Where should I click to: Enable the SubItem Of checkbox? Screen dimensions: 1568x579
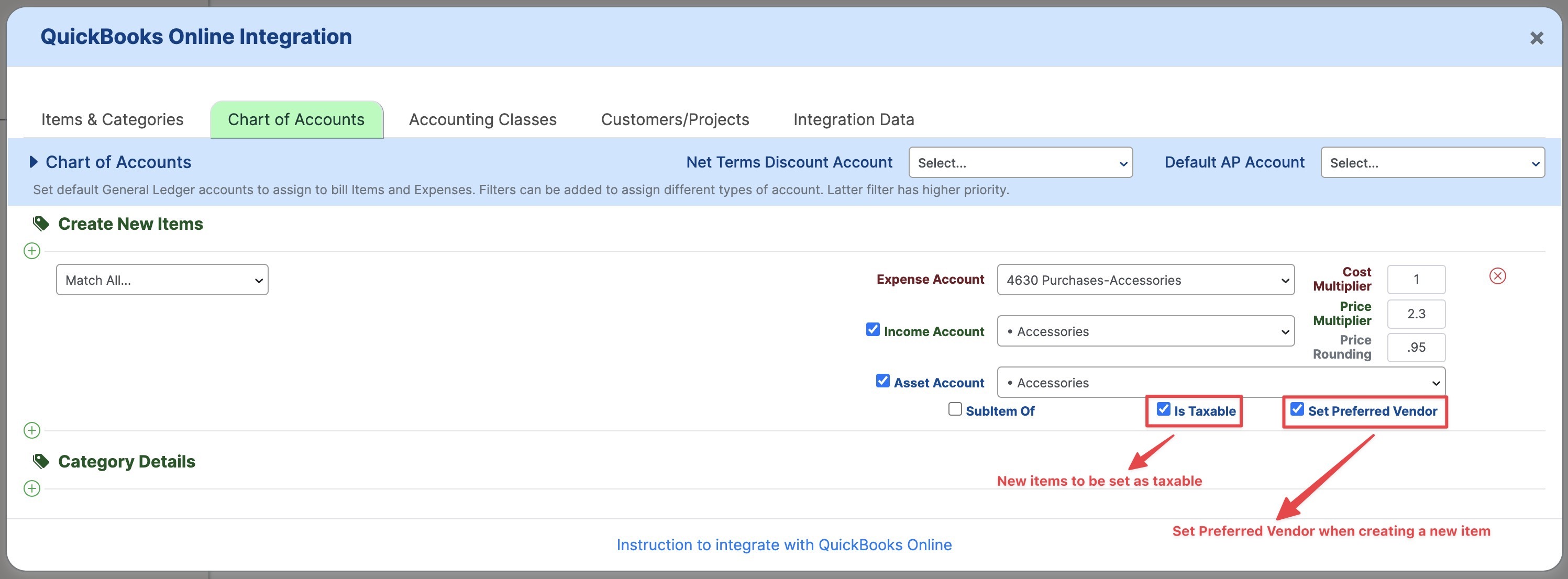click(x=955, y=409)
